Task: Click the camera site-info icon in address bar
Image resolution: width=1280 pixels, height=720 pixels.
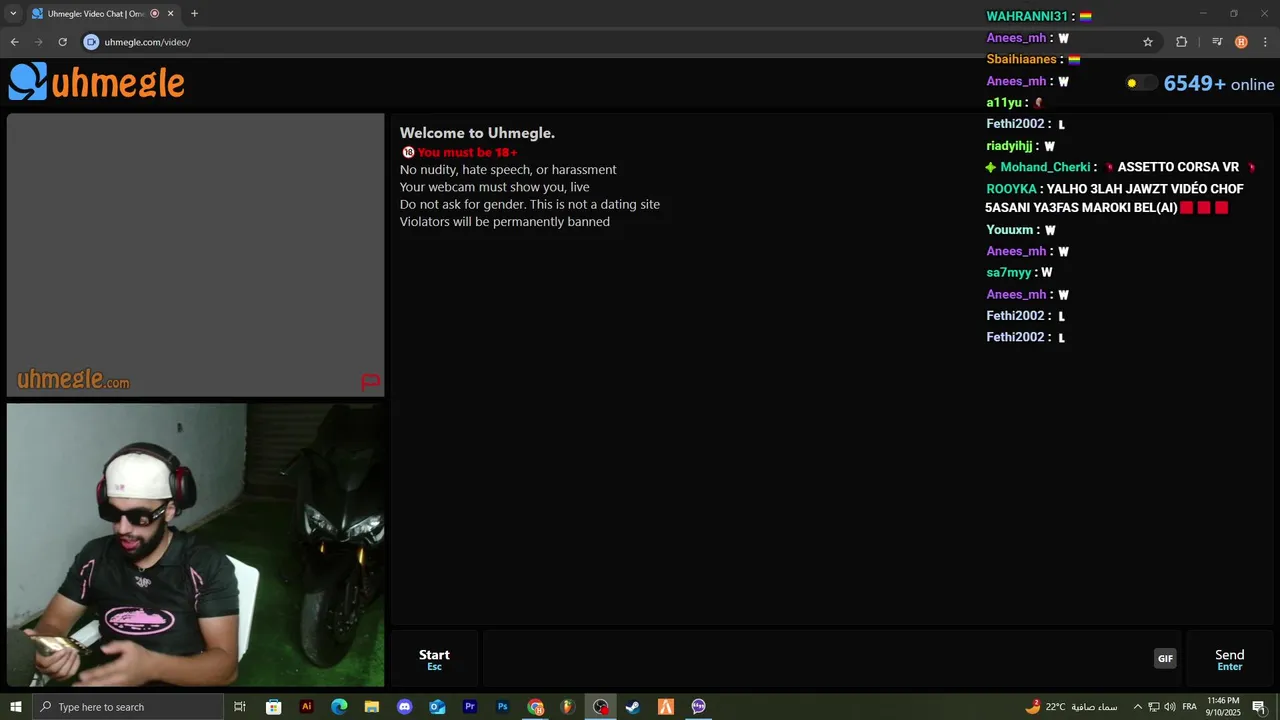Action: click(91, 42)
